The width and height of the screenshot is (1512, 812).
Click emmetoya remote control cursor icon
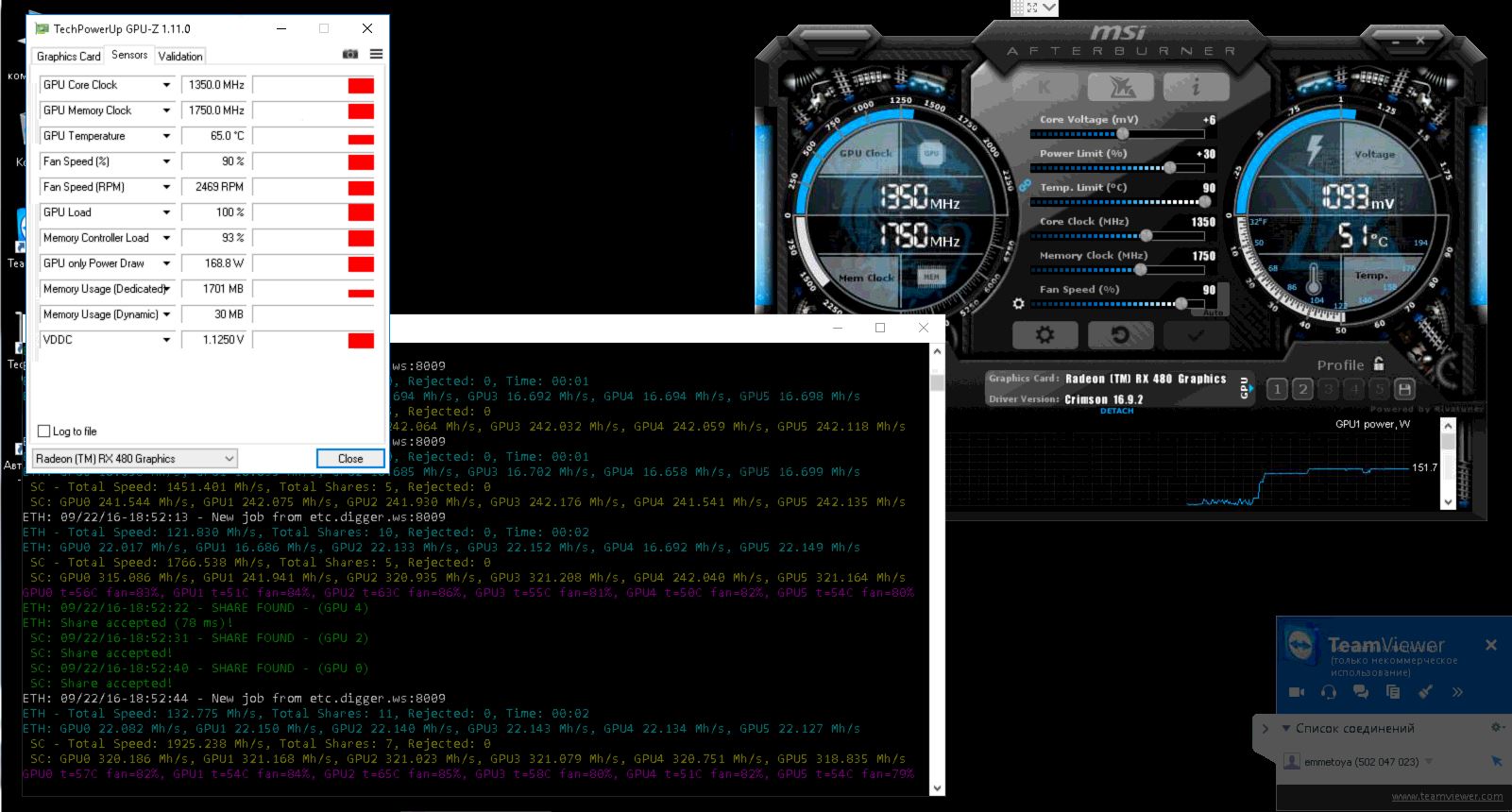(x=1496, y=761)
